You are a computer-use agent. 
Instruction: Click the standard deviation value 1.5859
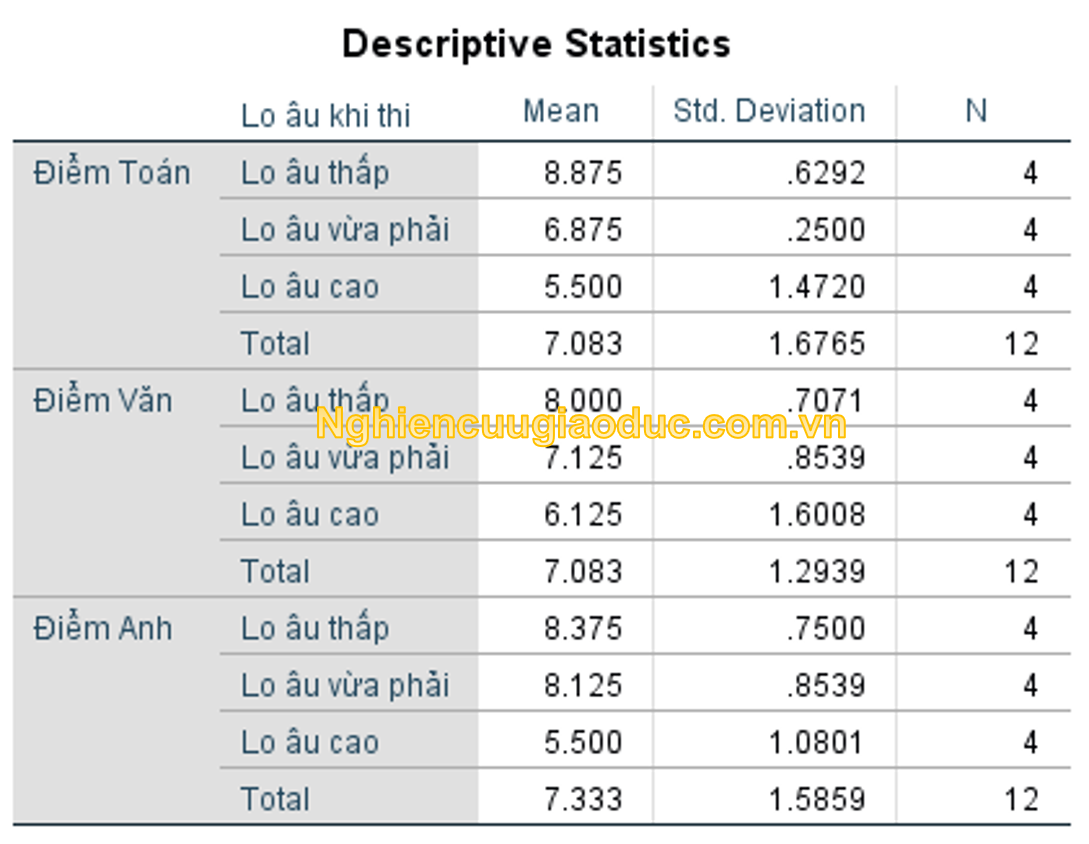pos(817,800)
